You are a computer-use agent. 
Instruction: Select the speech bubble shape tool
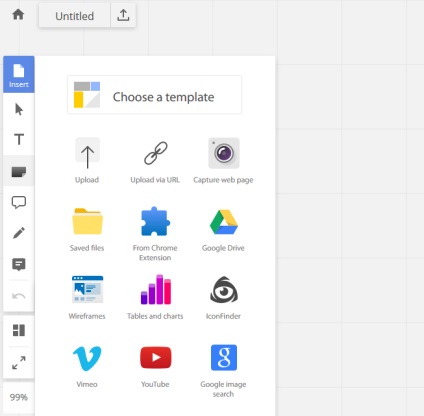click(x=19, y=202)
